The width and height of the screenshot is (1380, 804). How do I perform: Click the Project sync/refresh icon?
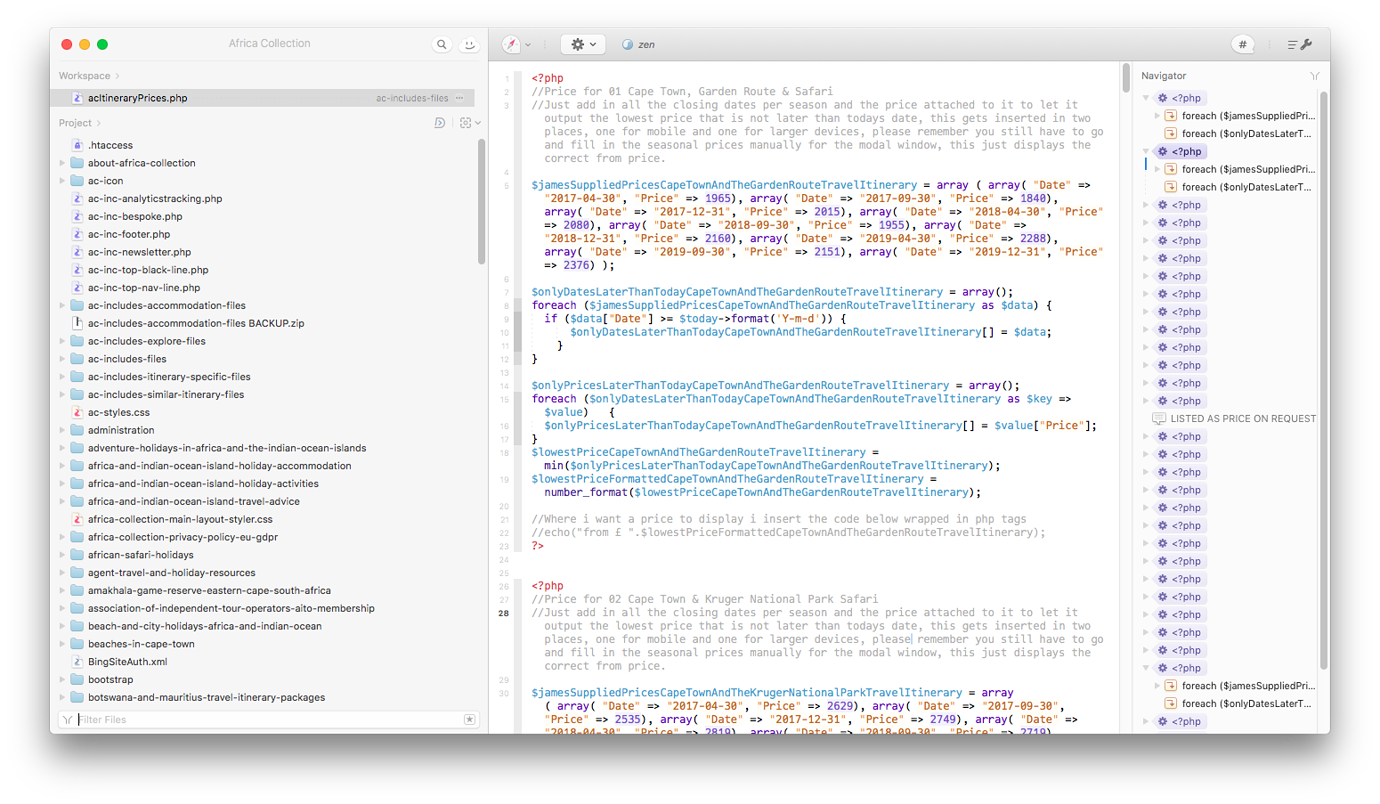point(440,123)
